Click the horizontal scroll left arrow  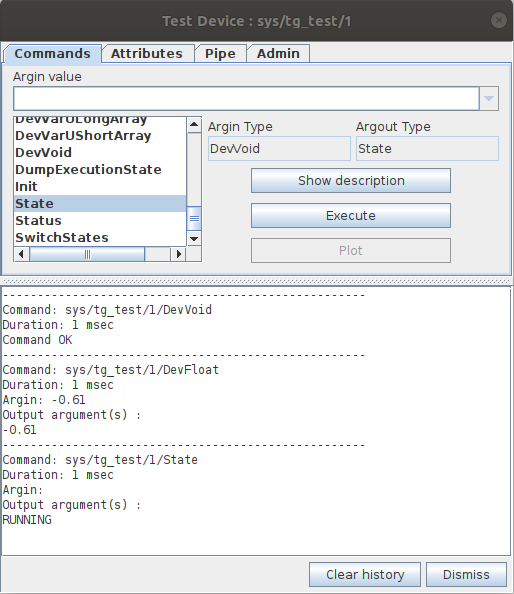coord(21,254)
